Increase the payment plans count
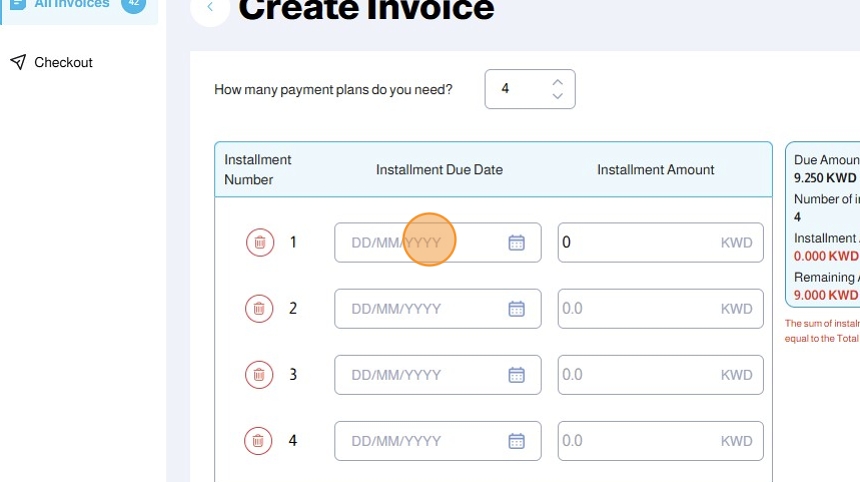Screen dimensions: 860x482 coord(558,81)
